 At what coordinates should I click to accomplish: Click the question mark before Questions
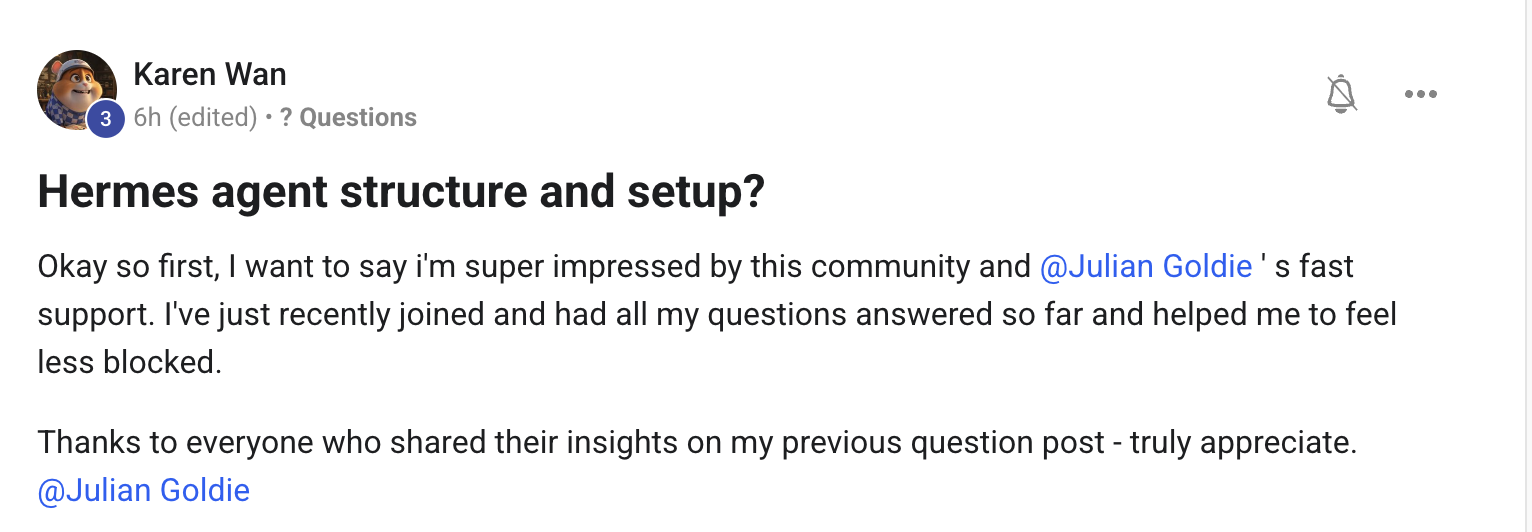(285, 118)
